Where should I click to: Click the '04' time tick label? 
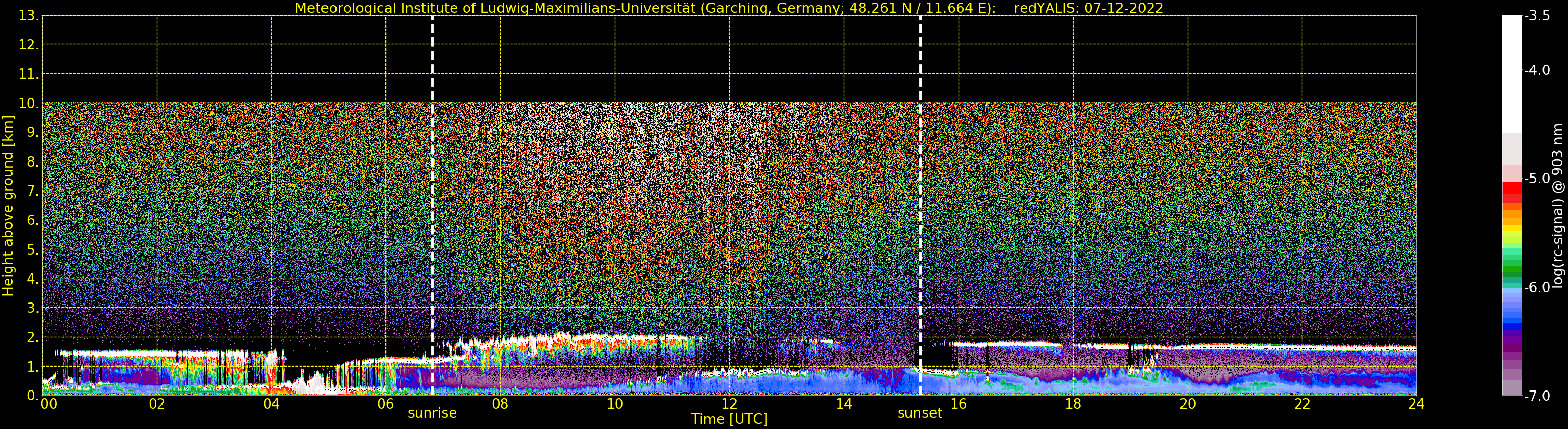pyautogui.click(x=271, y=404)
